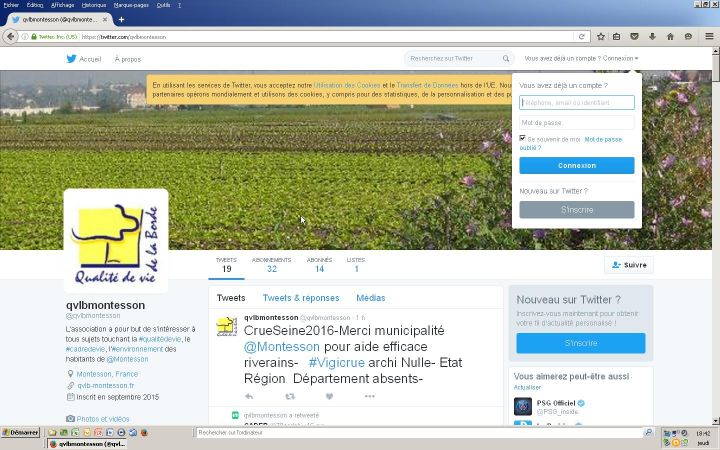Image resolution: width=720 pixels, height=450 pixels.
Task: Open the Transfert de Données link
Action: (427, 85)
